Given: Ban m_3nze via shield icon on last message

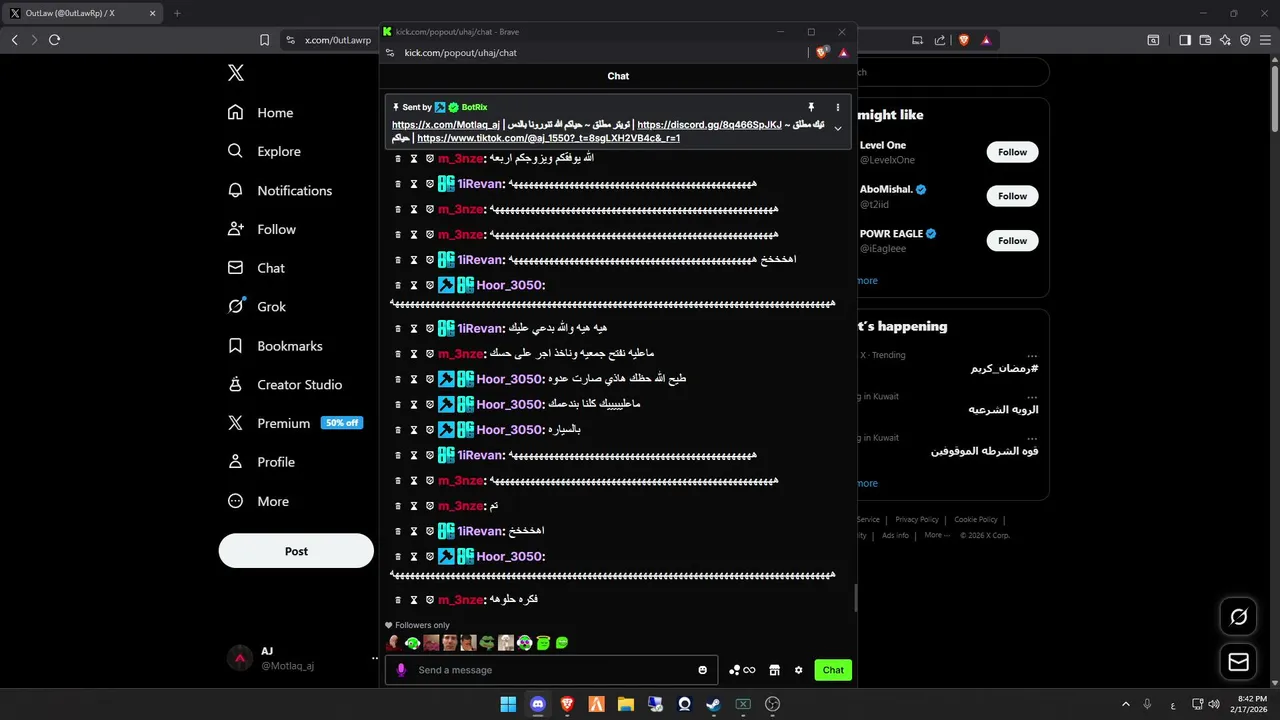Looking at the screenshot, I should (430, 600).
